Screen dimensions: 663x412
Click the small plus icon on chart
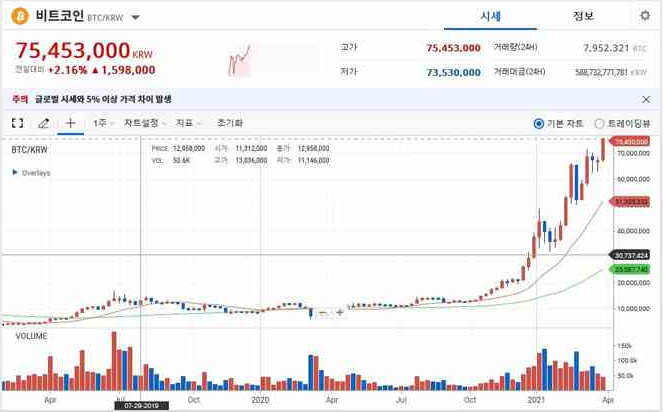[340, 313]
